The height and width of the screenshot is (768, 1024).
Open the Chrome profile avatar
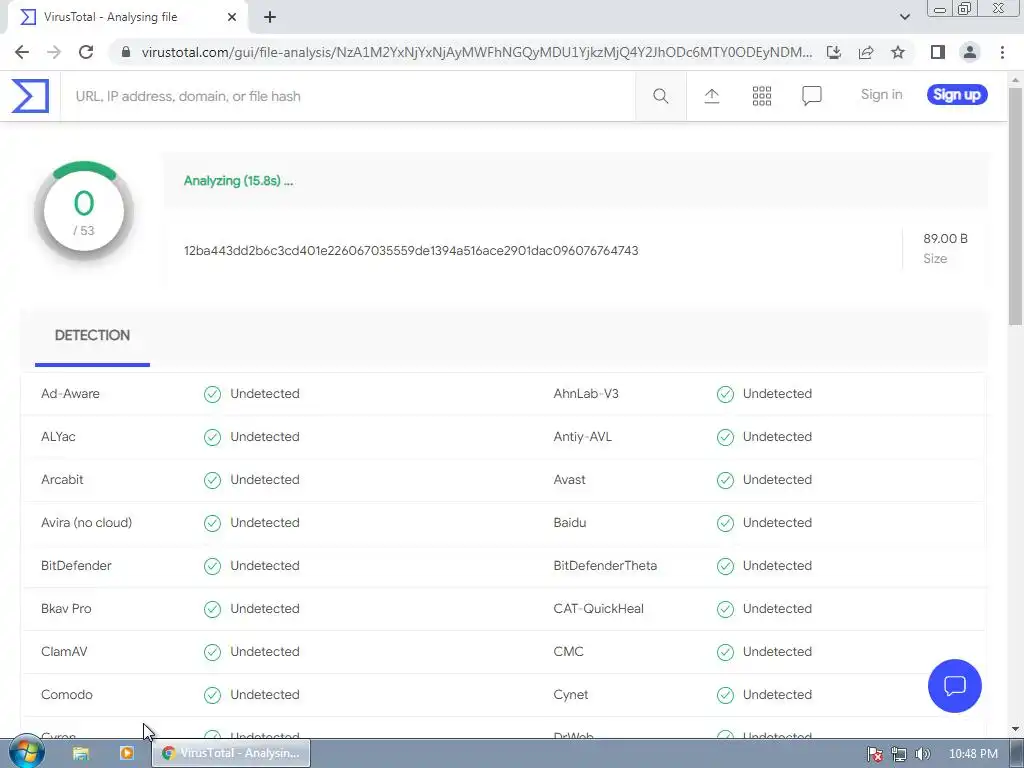point(970,52)
